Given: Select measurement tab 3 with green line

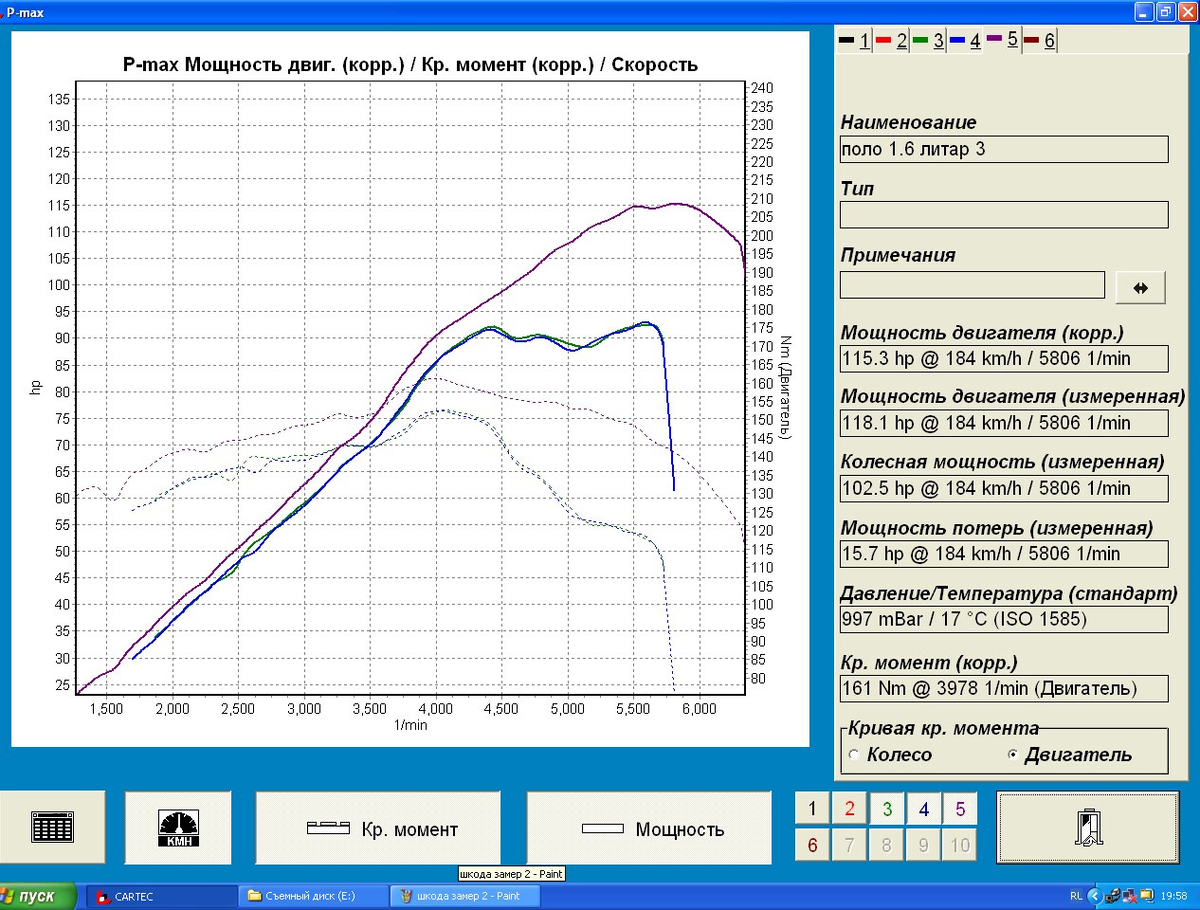Looking at the screenshot, I should pyautogui.click(x=927, y=41).
